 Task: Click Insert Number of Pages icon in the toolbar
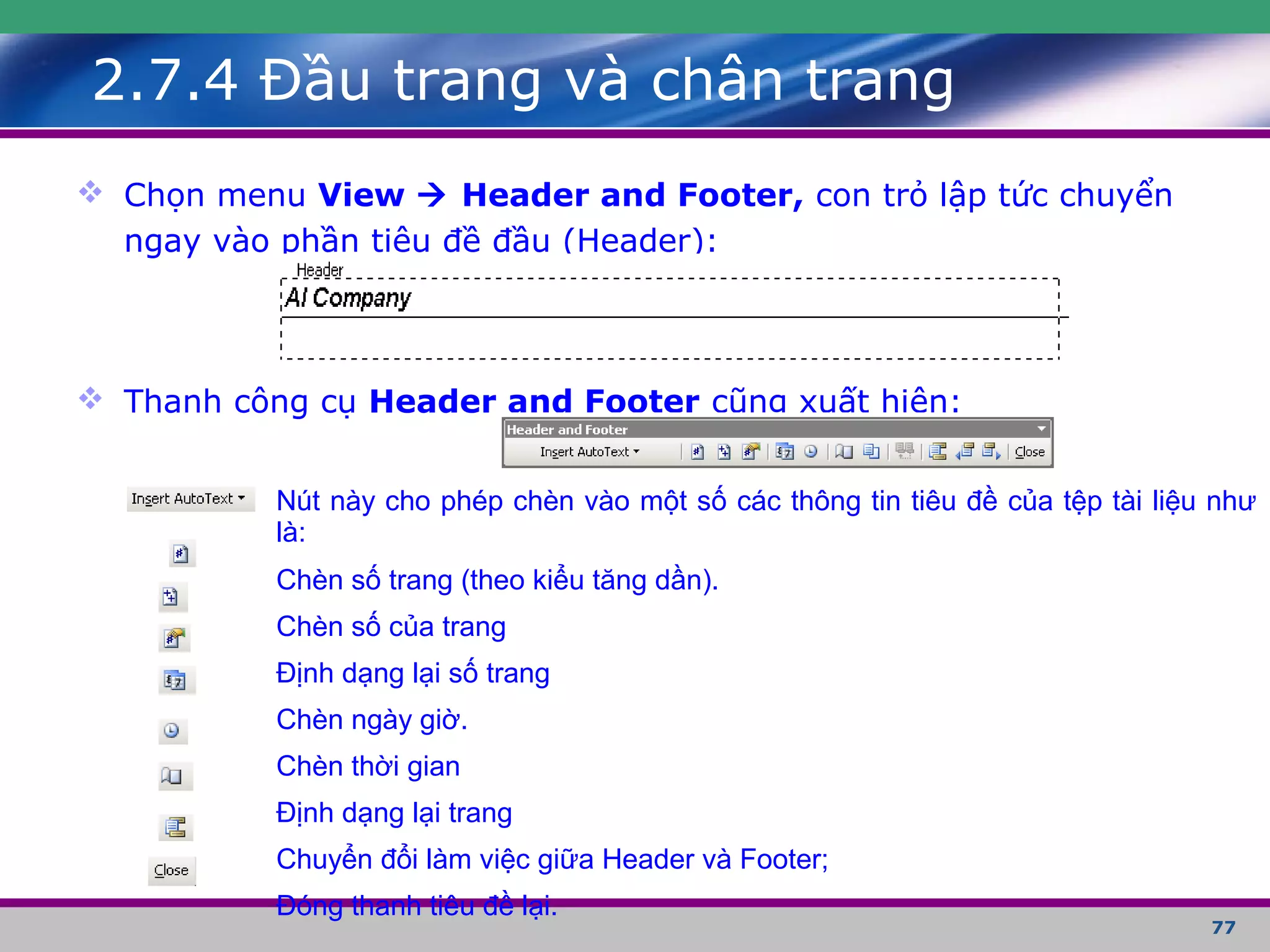pyautogui.click(x=724, y=452)
